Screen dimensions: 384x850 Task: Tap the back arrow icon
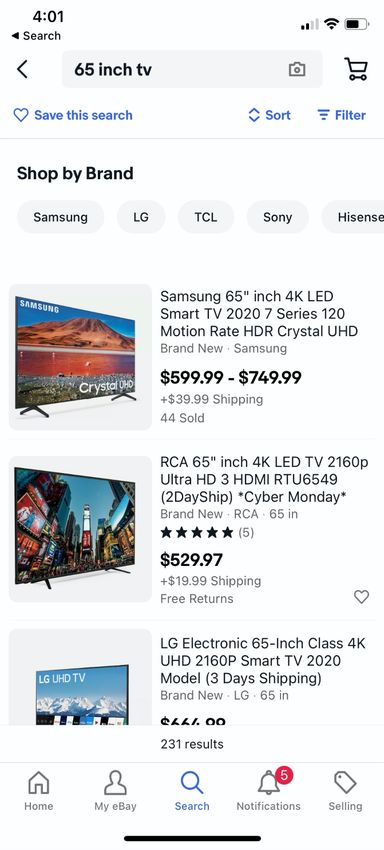click(22, 69)
